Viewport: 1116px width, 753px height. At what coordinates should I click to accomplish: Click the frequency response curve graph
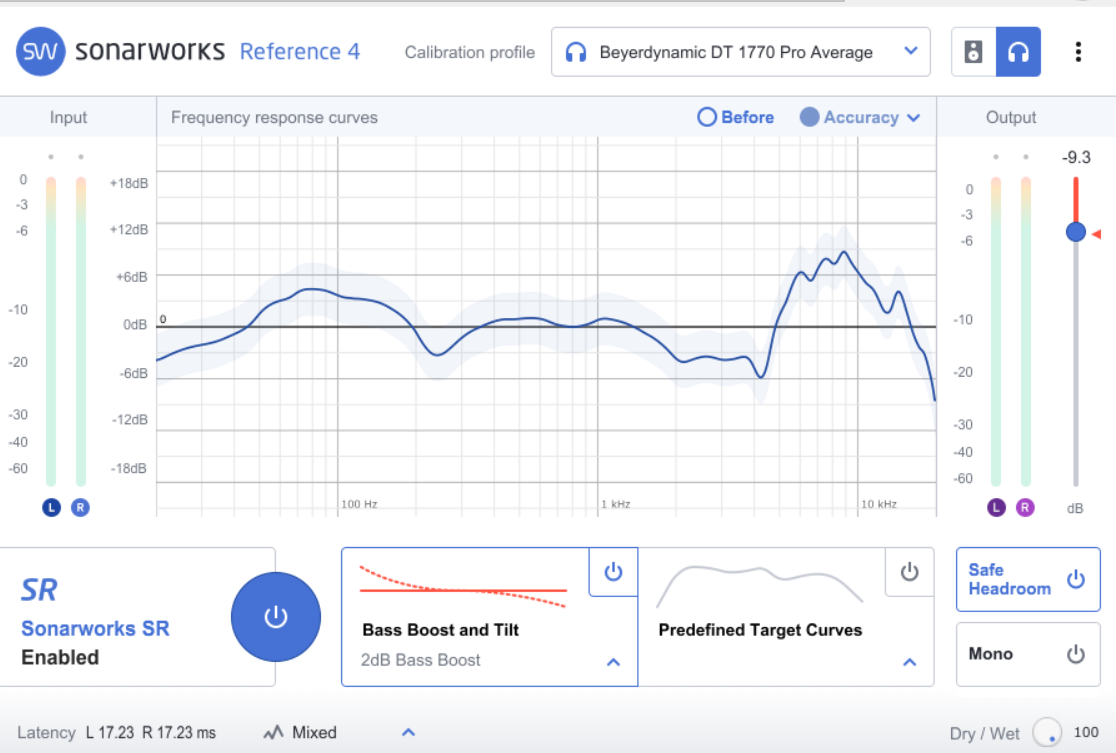coord(546,326)
